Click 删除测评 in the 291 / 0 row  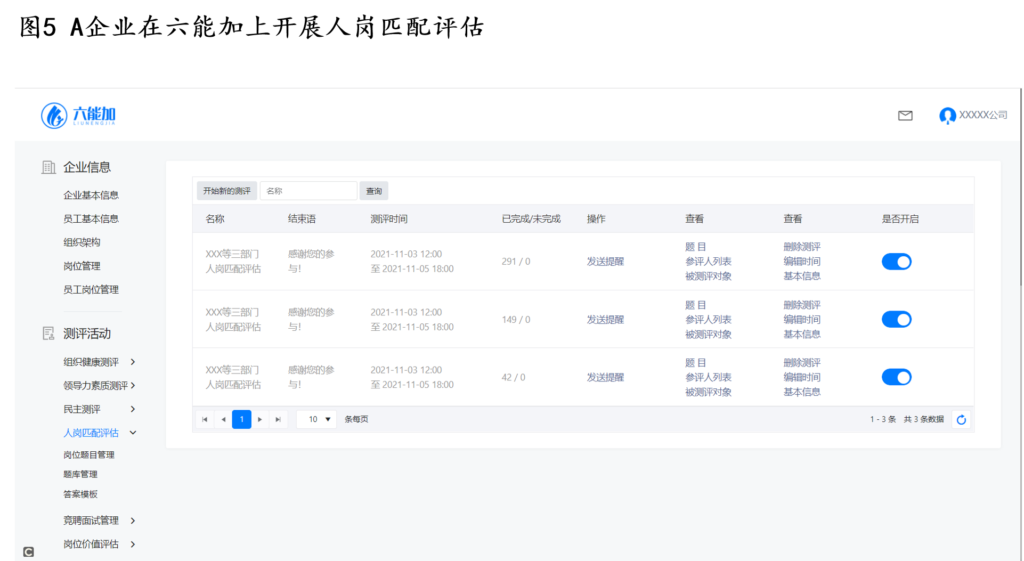(x=802, y=247)
